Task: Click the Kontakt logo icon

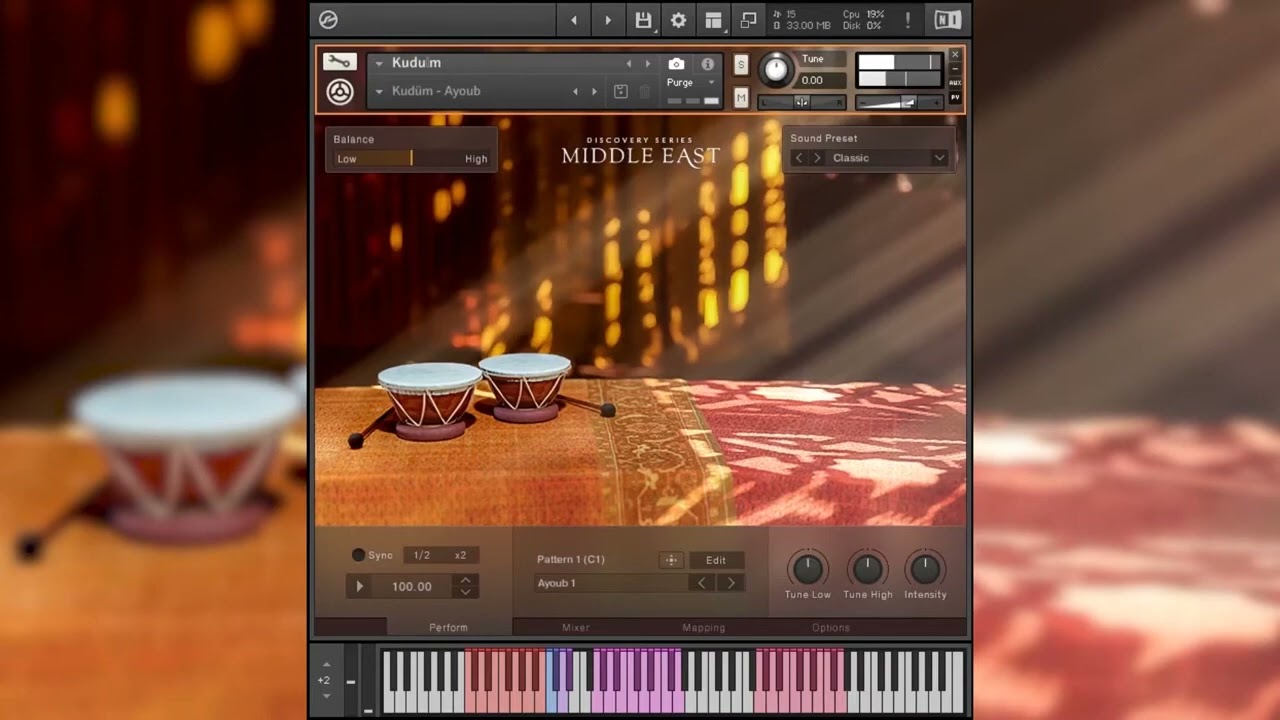Action: coord(328,20)
